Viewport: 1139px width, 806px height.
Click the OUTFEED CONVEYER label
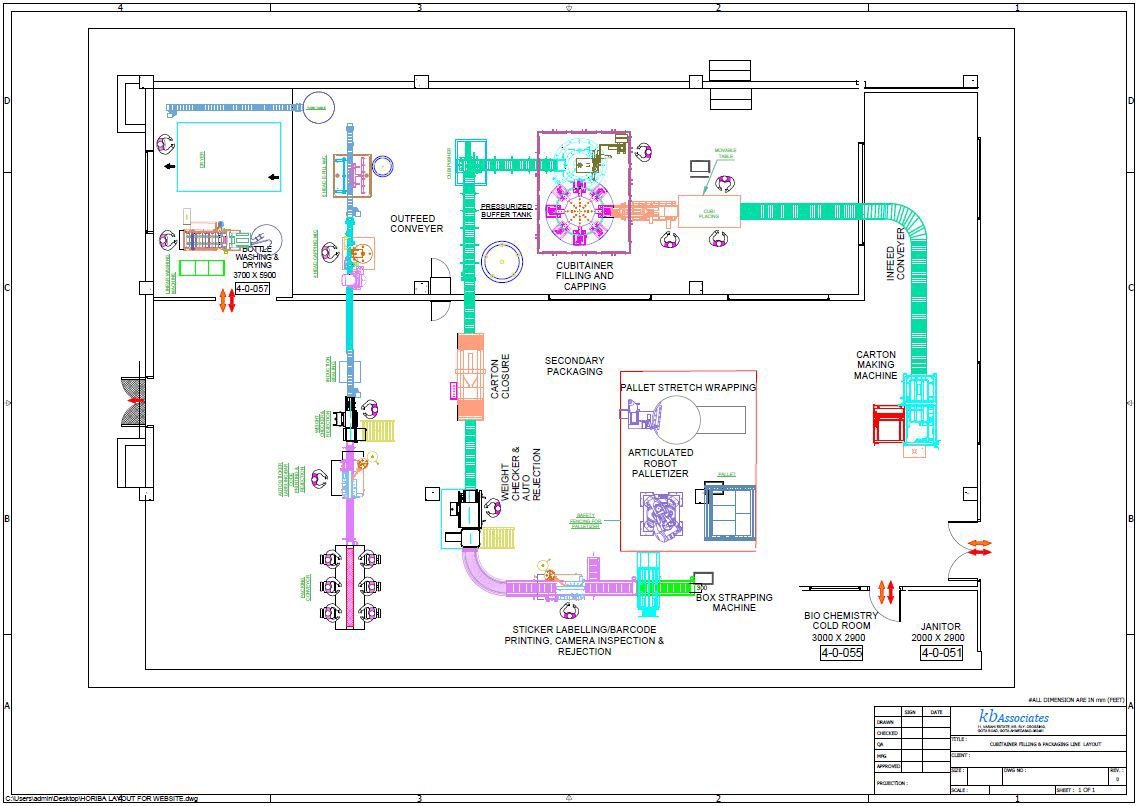click(x=416, y=223)
